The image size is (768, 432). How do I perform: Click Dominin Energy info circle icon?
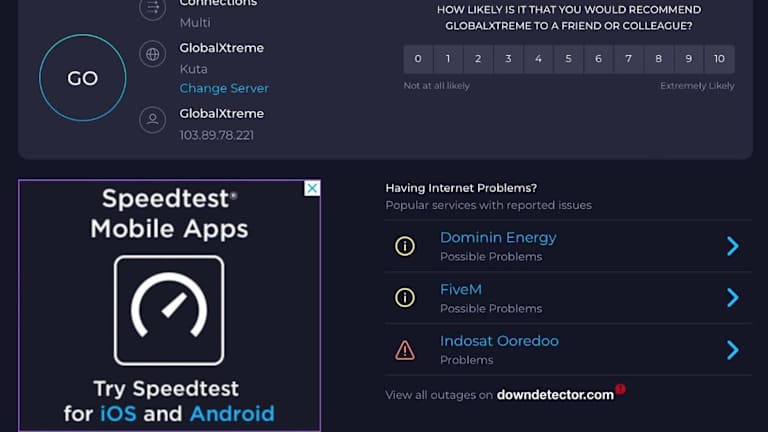tap(405, 246)
